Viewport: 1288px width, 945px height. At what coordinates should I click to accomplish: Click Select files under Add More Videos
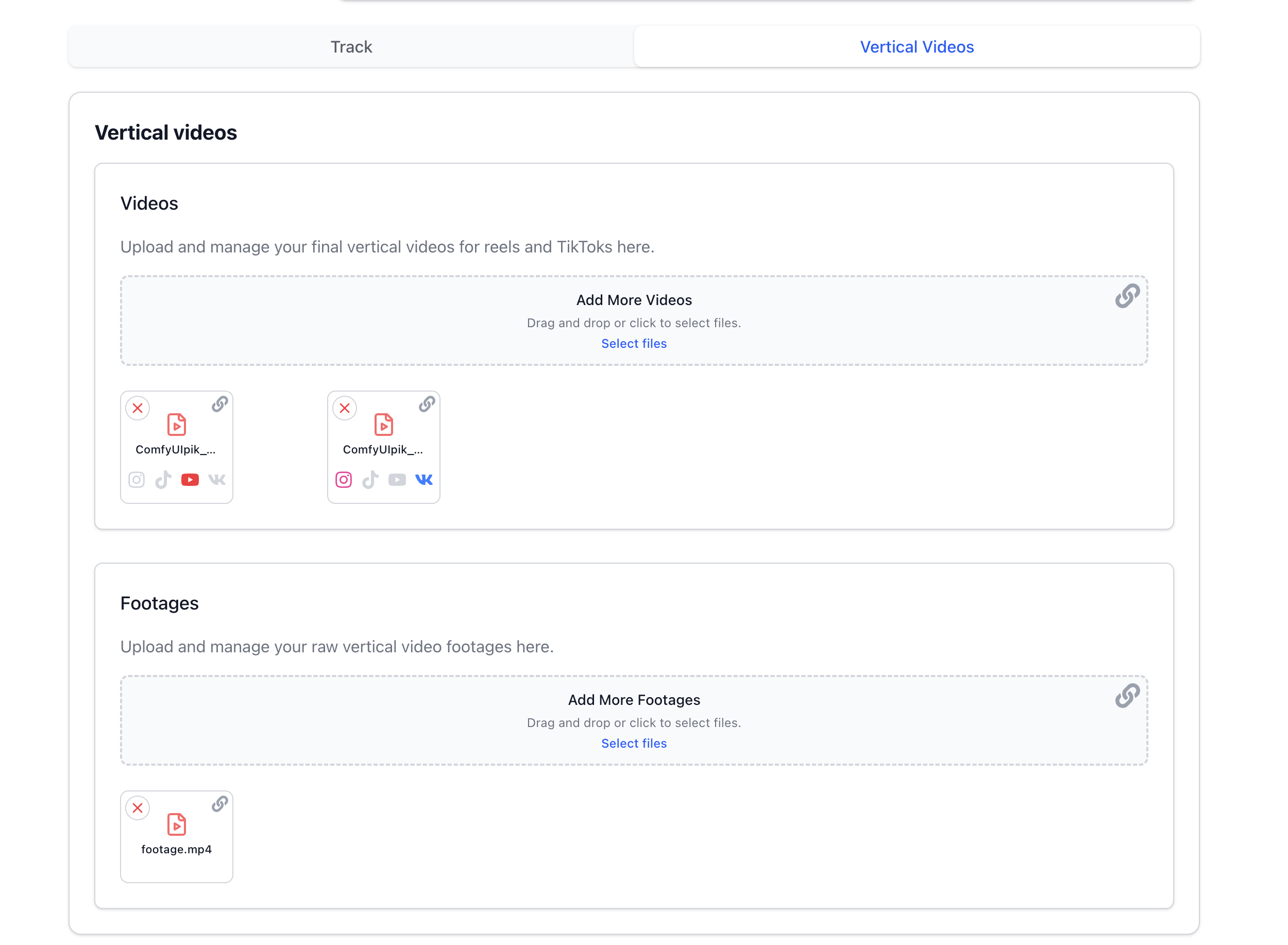(634, 343)
